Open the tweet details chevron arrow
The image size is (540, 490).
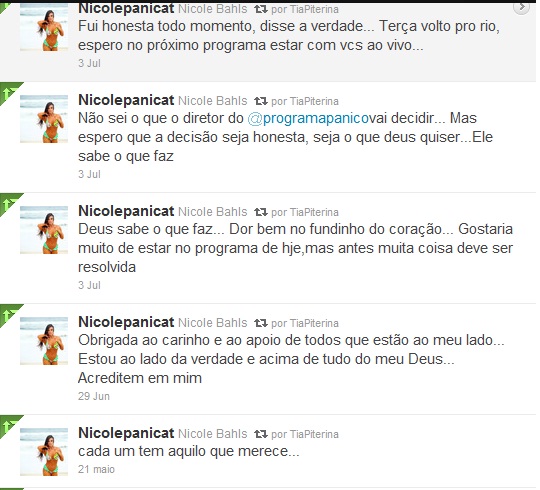point(521,7)
